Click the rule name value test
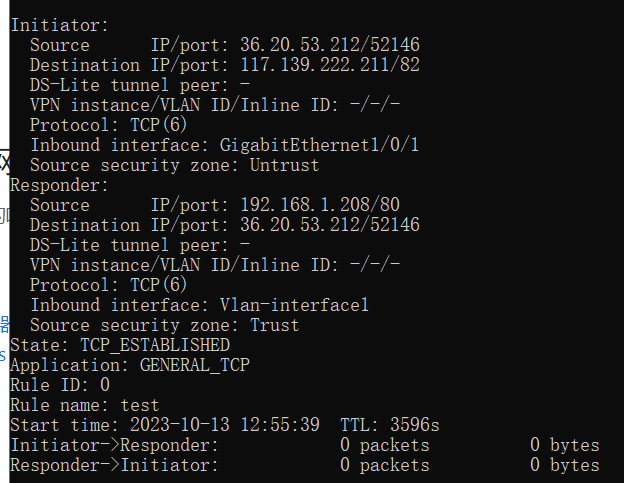 click(x=139, y=405)
